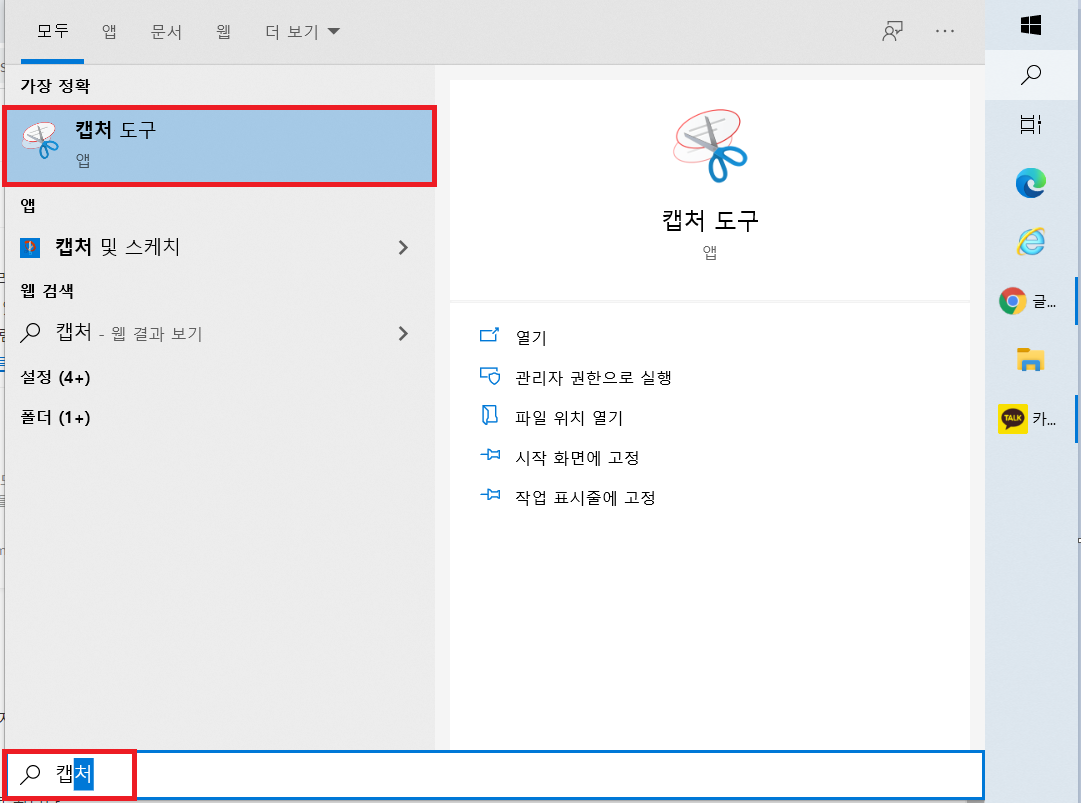This screenshot has height=803, width=1081.
Task: Click the 웹 검색 section heading
Action: pyautogui.click(x=47, y=291)
